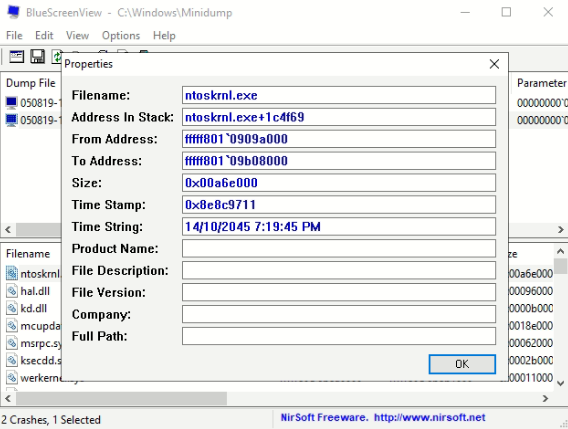Click '2 Crashes, 1 Selected' status text

click(x=51, y=420)
